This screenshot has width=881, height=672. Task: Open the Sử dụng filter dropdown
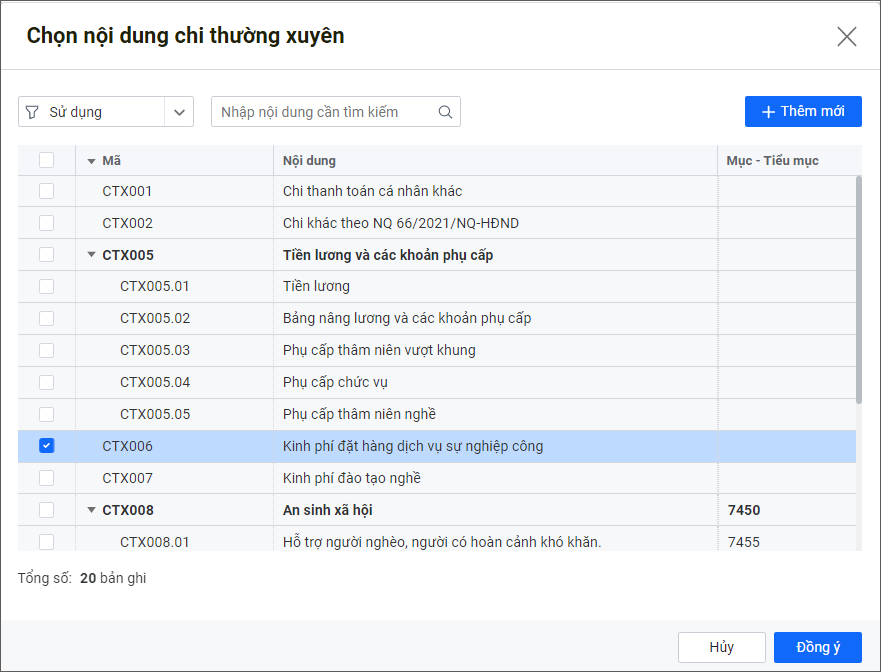[x=179, y=112]
